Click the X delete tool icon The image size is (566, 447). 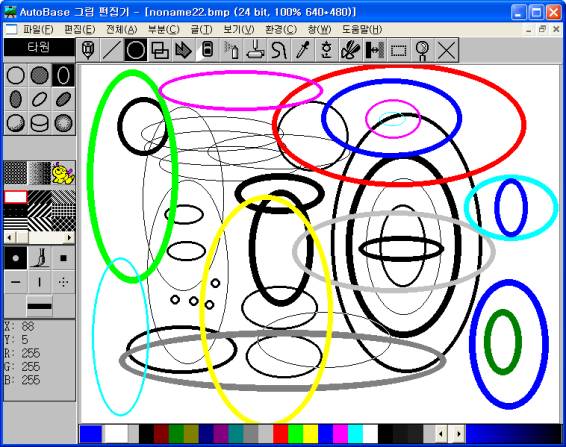pos(446,50)
